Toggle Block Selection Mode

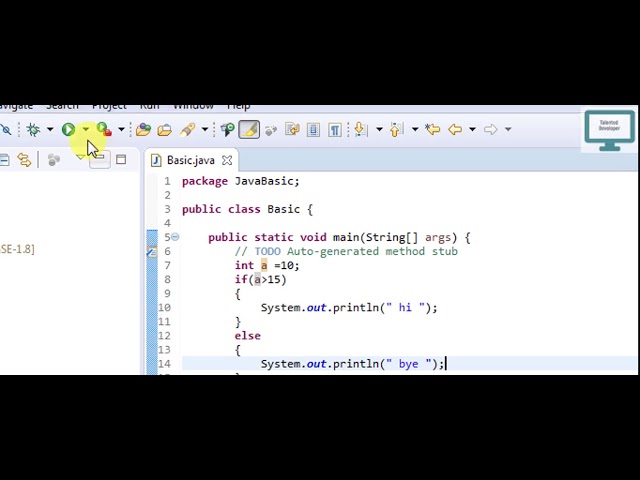[313, 130]
